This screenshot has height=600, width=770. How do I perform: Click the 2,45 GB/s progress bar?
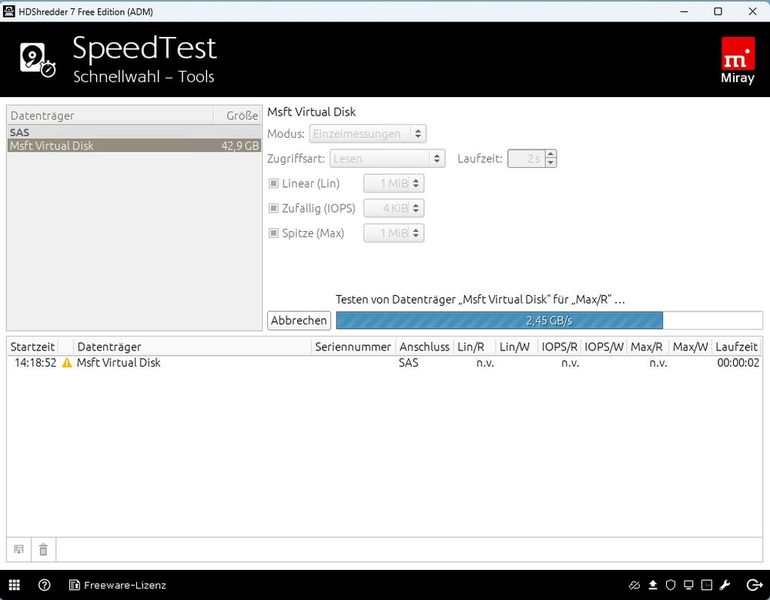pyautogui.click(x=549, y=321)
